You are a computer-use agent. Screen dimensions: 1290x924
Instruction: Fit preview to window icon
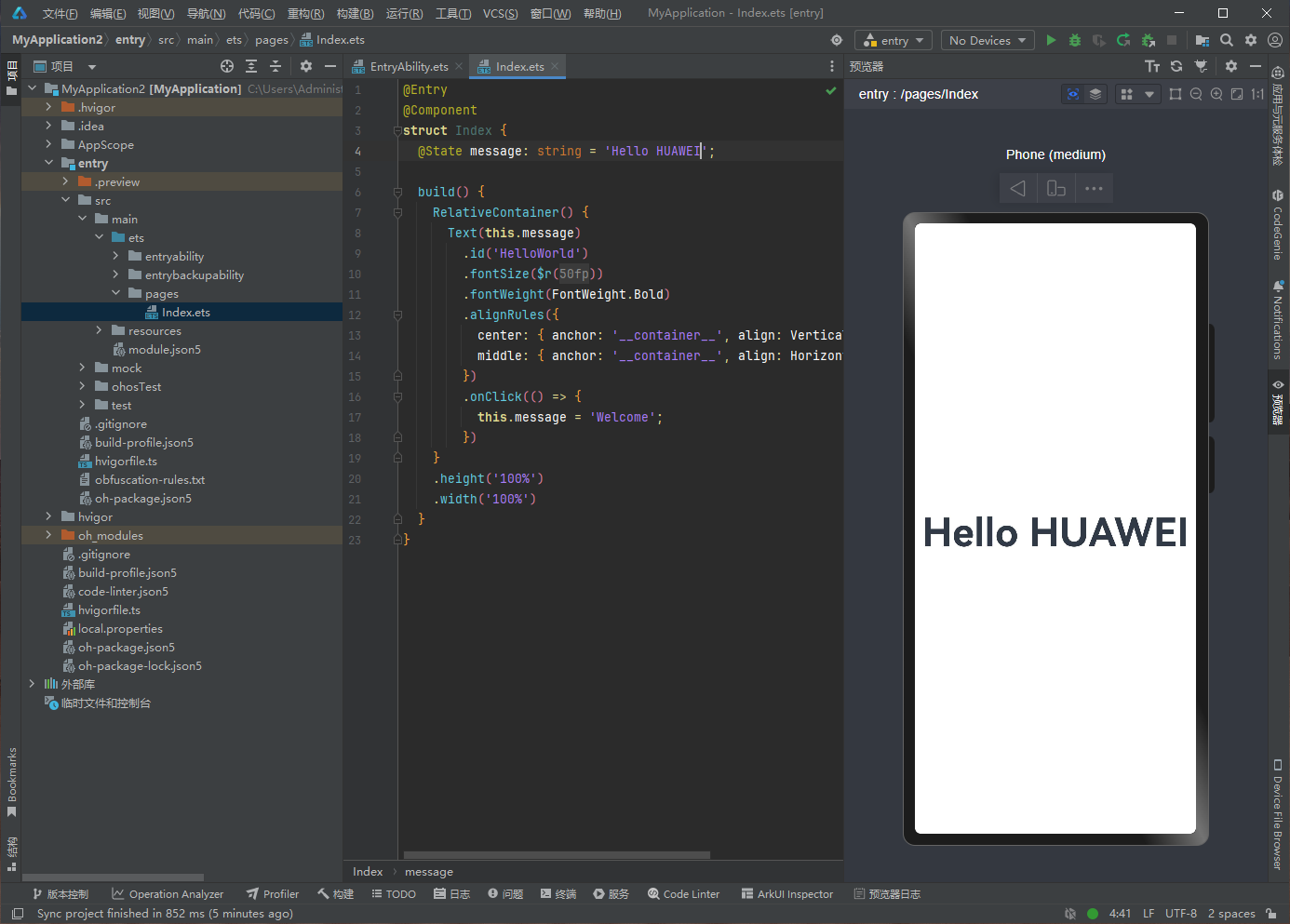coord(1237,94)
